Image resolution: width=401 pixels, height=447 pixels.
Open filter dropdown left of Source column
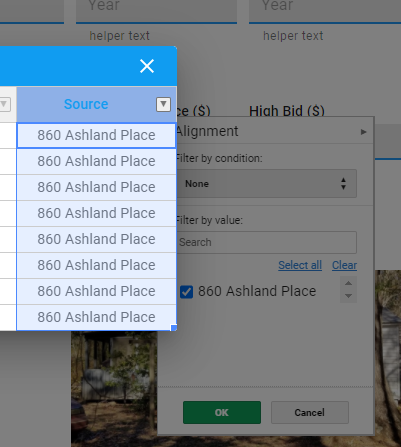click(4, 104)
